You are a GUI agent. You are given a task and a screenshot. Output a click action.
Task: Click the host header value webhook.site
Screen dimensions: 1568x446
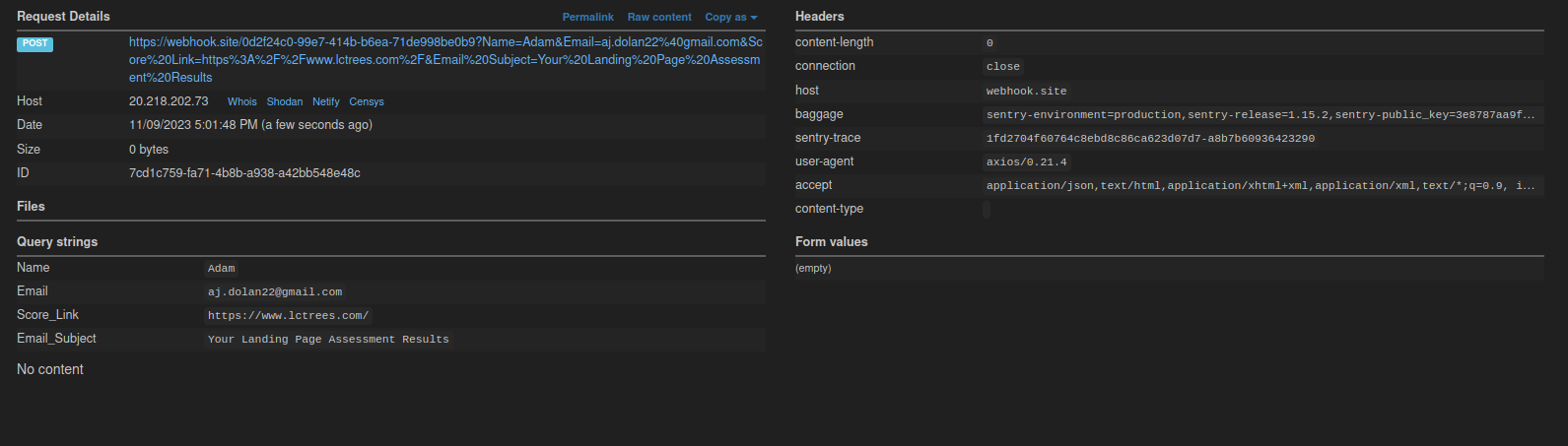point(1026,91)
